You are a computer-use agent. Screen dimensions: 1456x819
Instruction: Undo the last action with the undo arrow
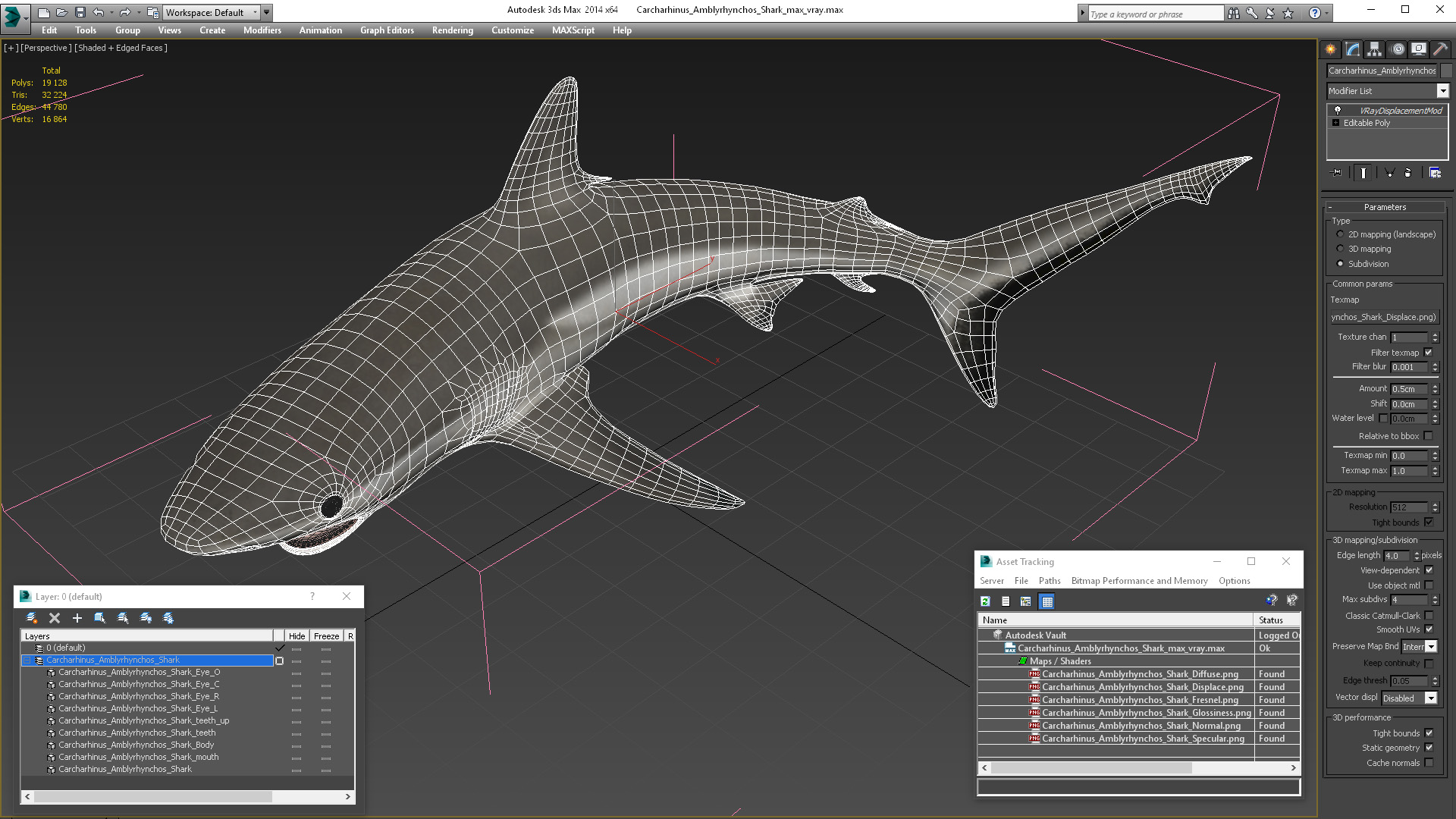99,12
